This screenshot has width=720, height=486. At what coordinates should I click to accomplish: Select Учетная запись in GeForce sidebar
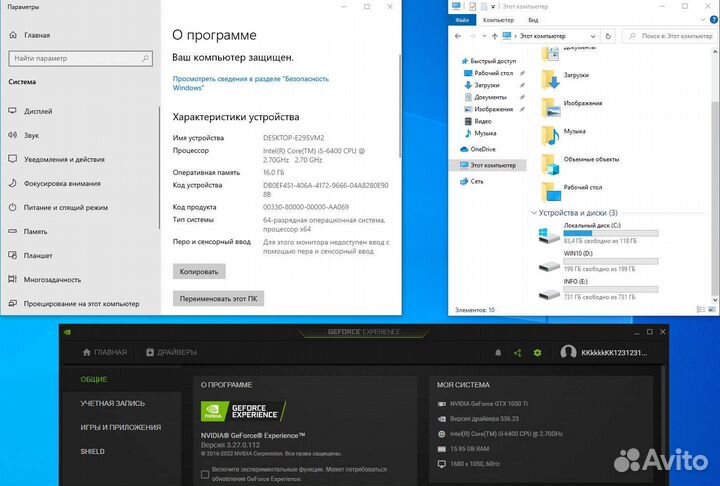[112, 403]
